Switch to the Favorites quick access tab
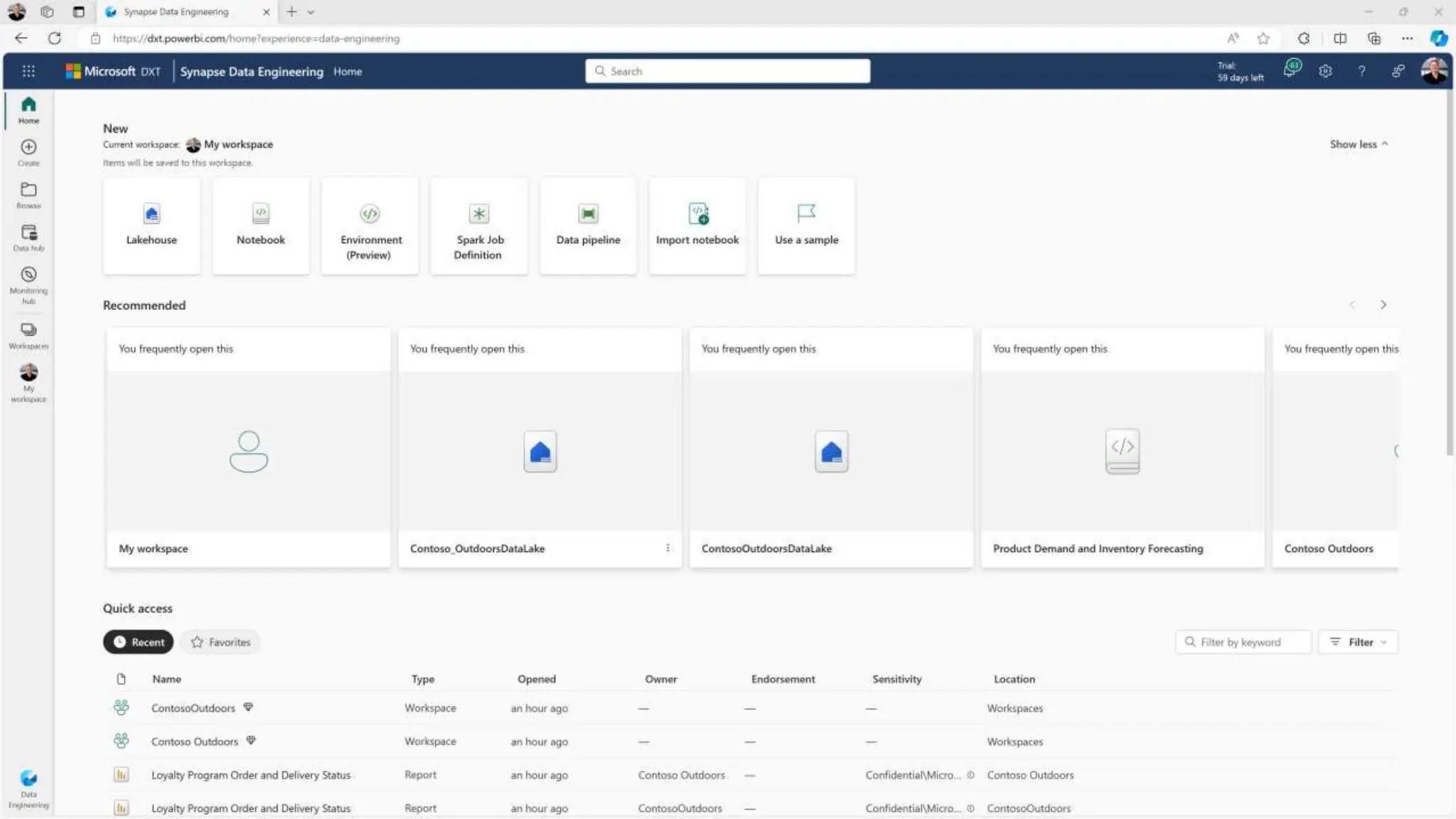 pyautogui.click(x=220, y=642)
